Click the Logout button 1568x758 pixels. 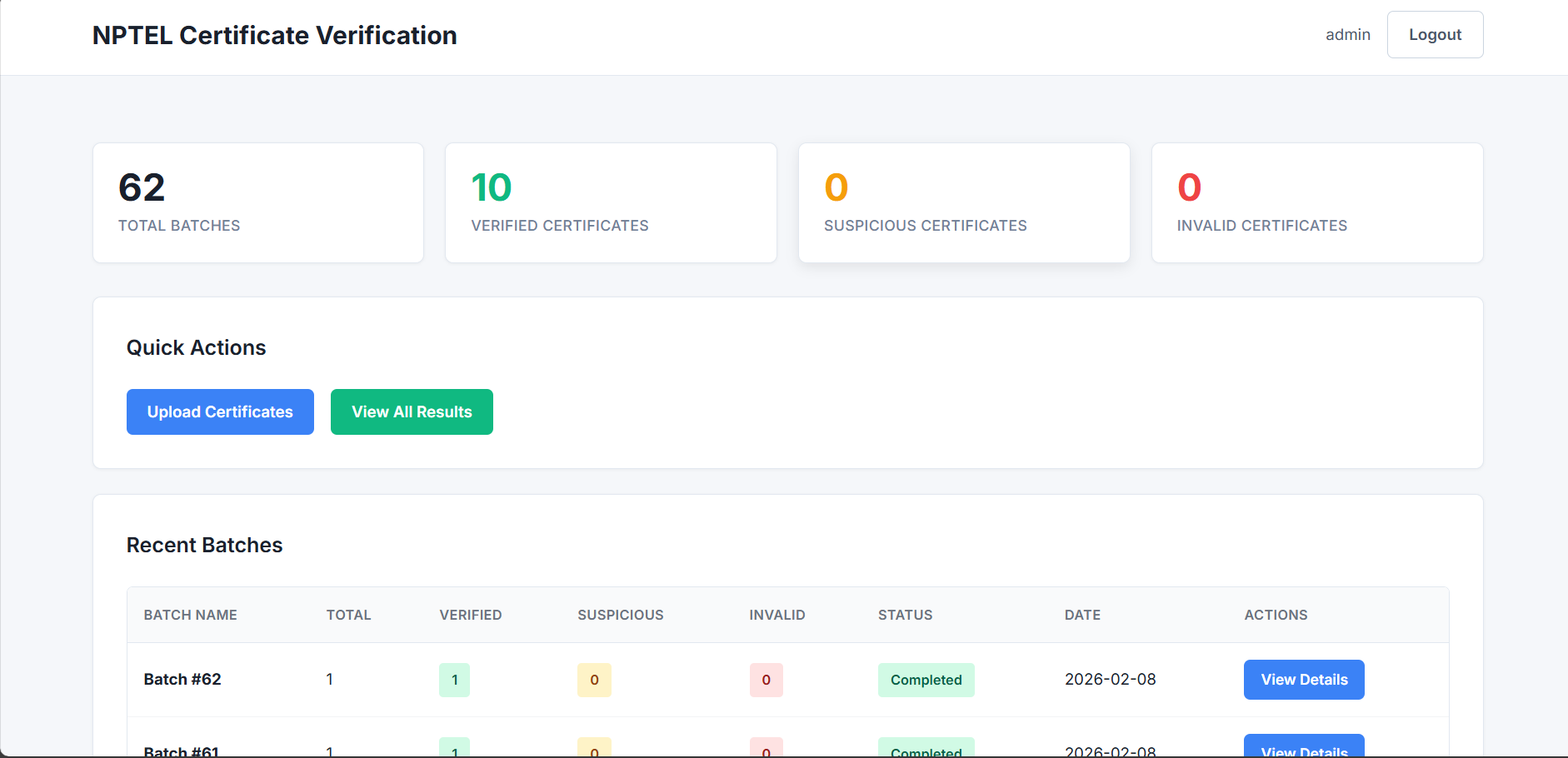click(x=1435, y=35)
